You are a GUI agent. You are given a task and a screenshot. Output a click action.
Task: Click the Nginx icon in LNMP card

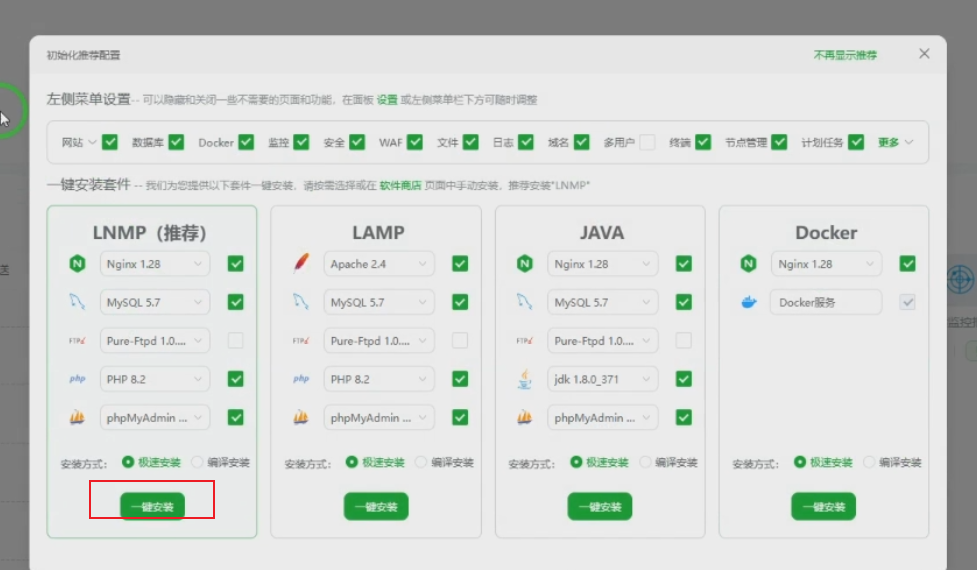point(77,264)
